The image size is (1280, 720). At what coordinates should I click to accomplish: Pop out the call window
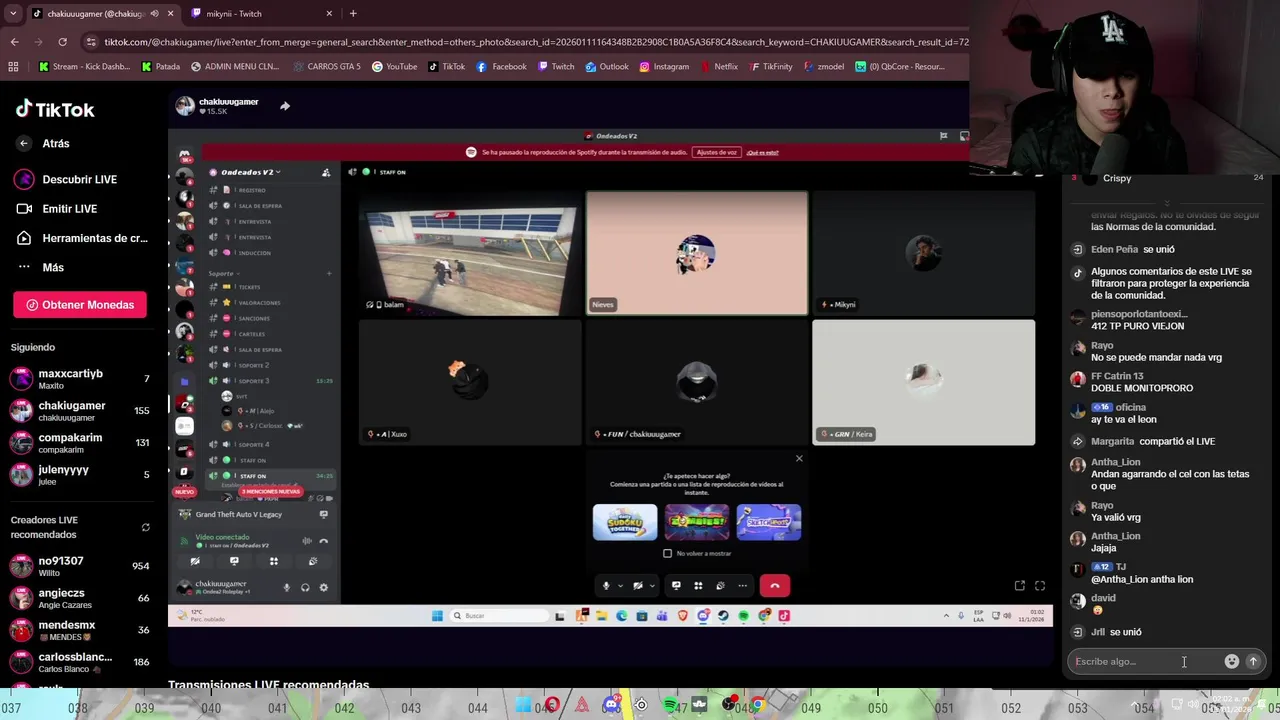click(x=1019, y=586)
